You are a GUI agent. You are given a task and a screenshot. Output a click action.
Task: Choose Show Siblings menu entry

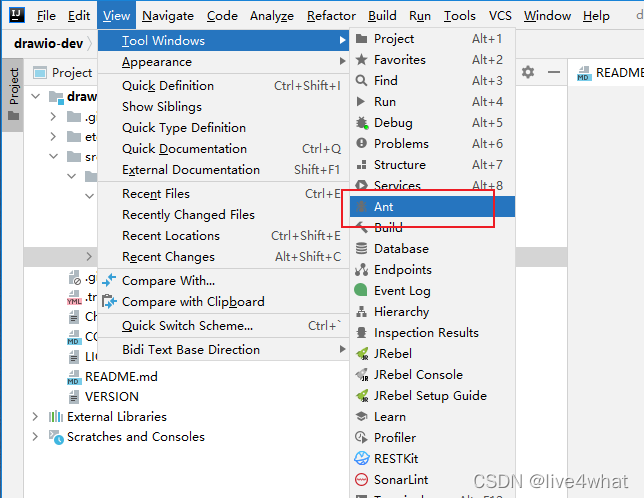pos(223,107)
